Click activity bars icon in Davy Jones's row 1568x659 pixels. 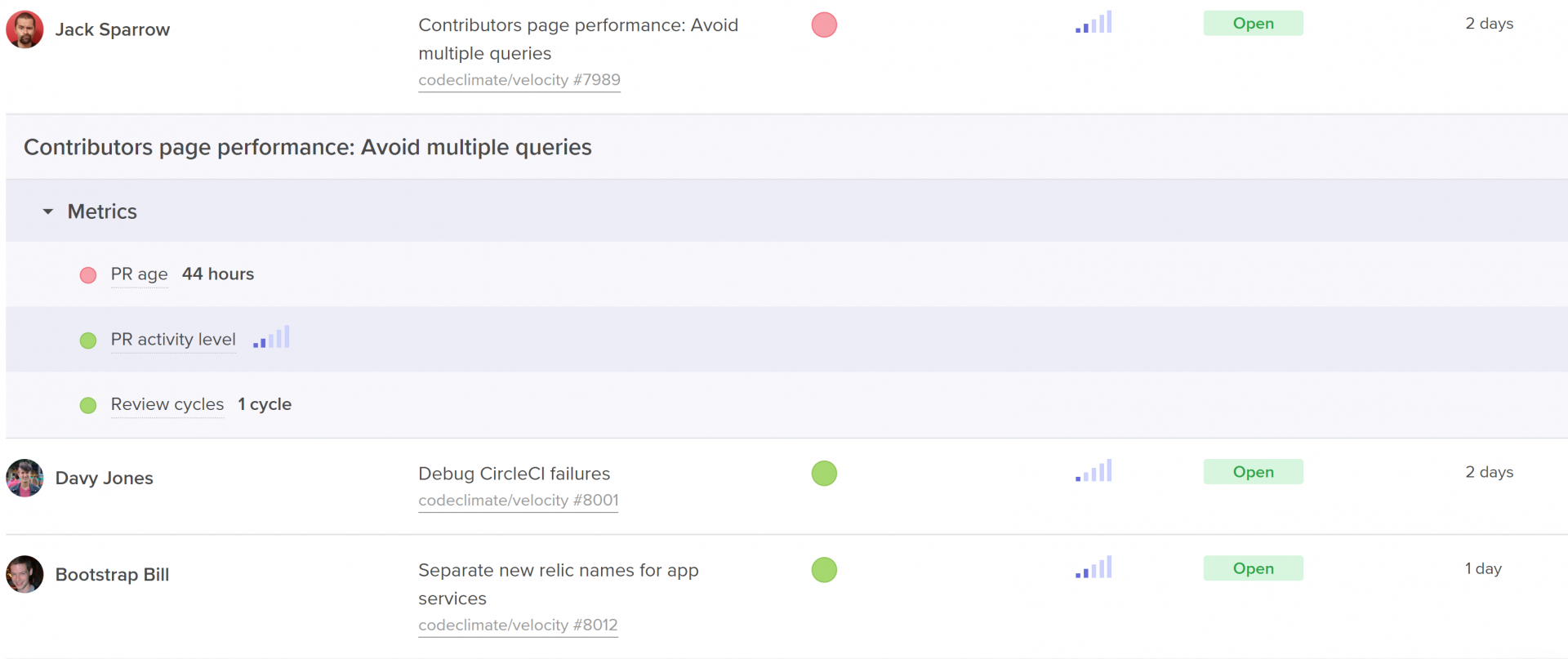click(1094, 471)
